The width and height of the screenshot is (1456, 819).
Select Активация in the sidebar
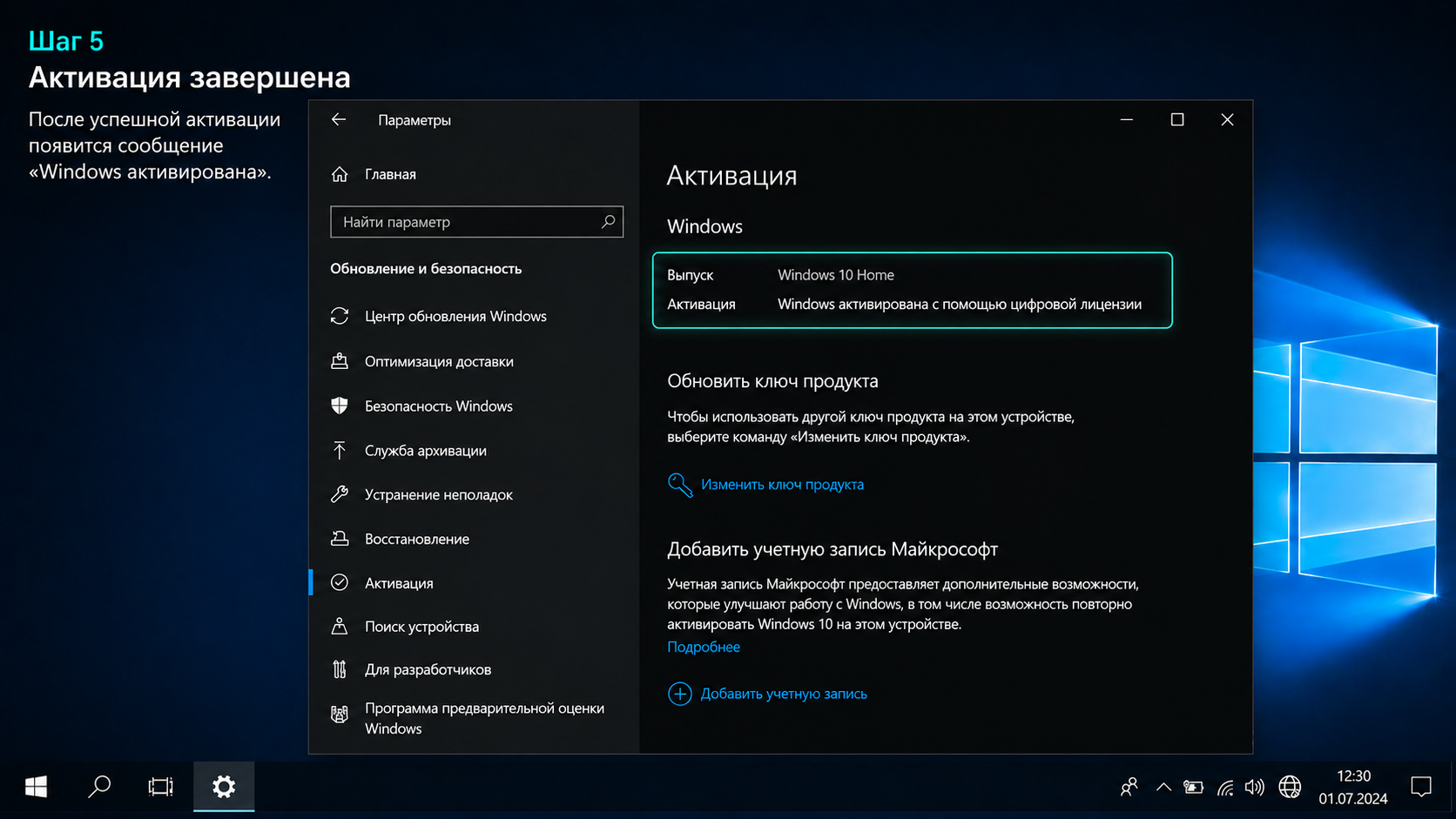click(x=399, y=583)
